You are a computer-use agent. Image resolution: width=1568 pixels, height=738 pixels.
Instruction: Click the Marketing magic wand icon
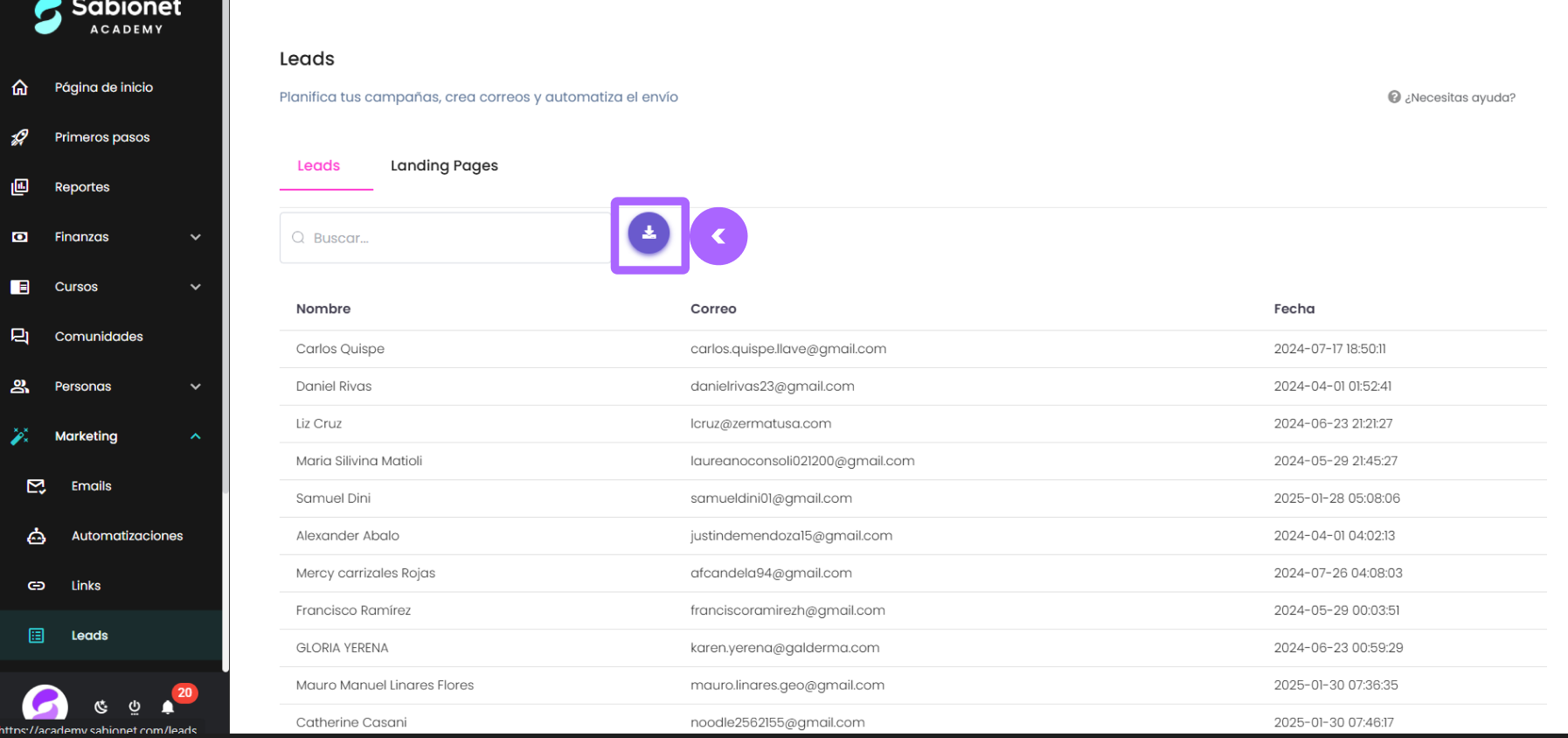tap(20, 436)
